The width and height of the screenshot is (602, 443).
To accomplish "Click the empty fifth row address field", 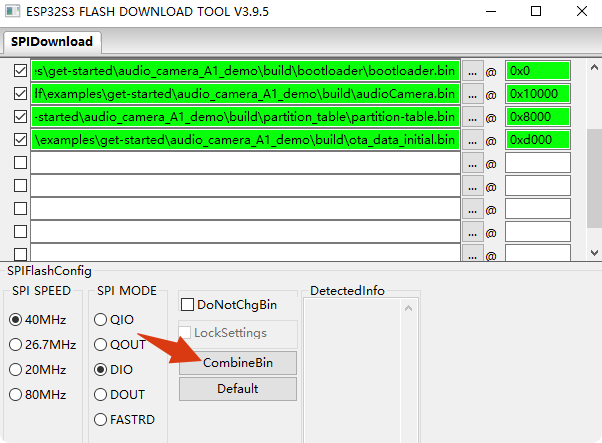I will click(x=538, y=163).
